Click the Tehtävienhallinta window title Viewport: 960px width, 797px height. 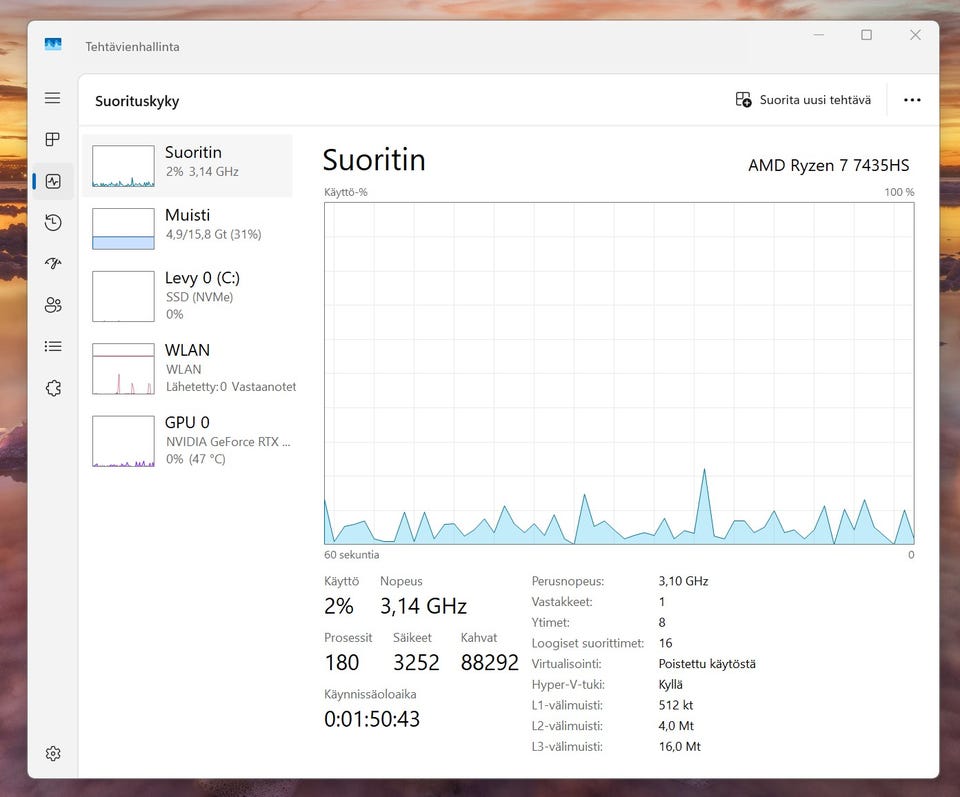coord(132,47)
